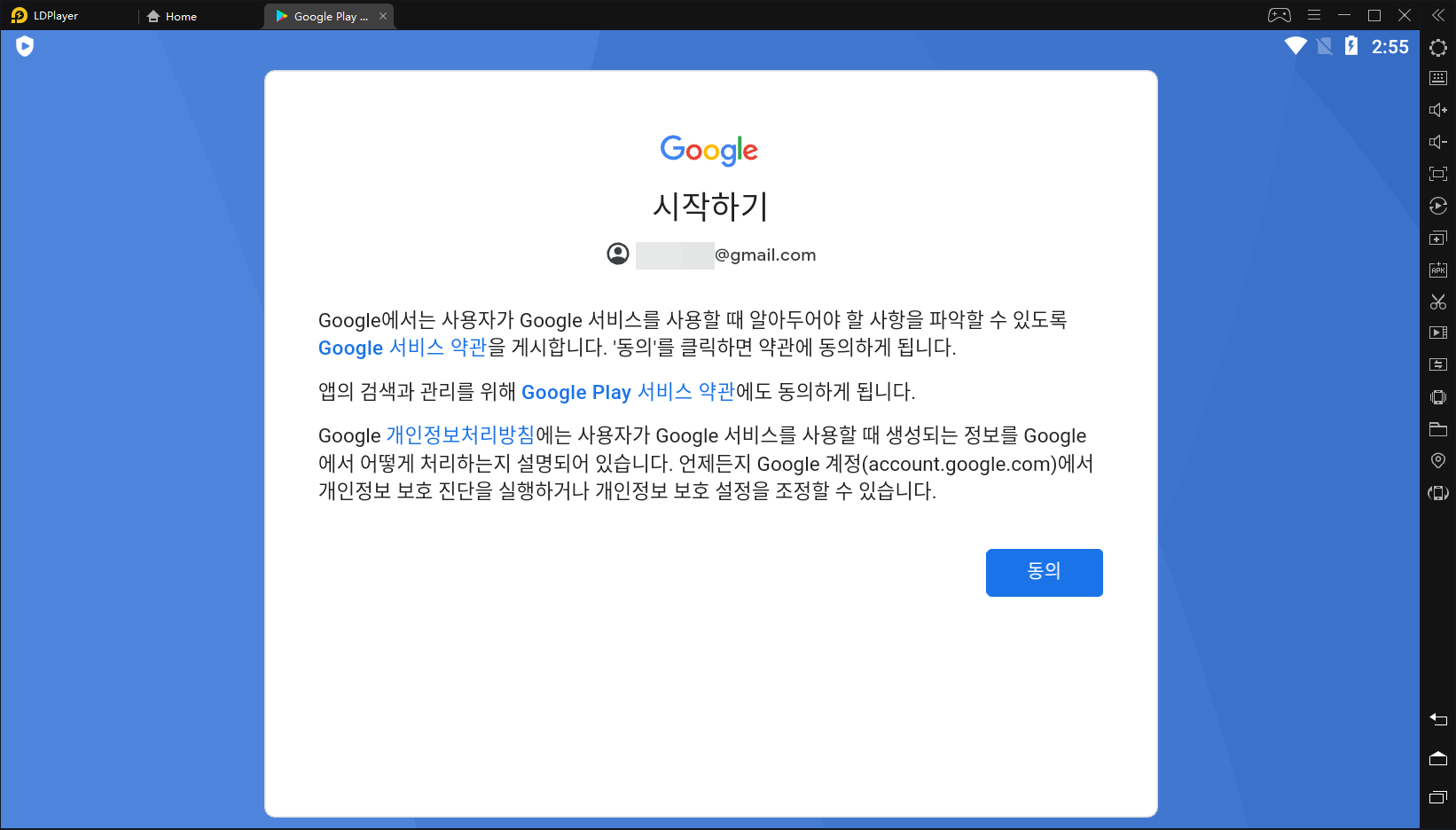The image size is (1456, 830).
Task: Toggle fullscreen icon in sidebar
Action: (x=1438, y=174)
